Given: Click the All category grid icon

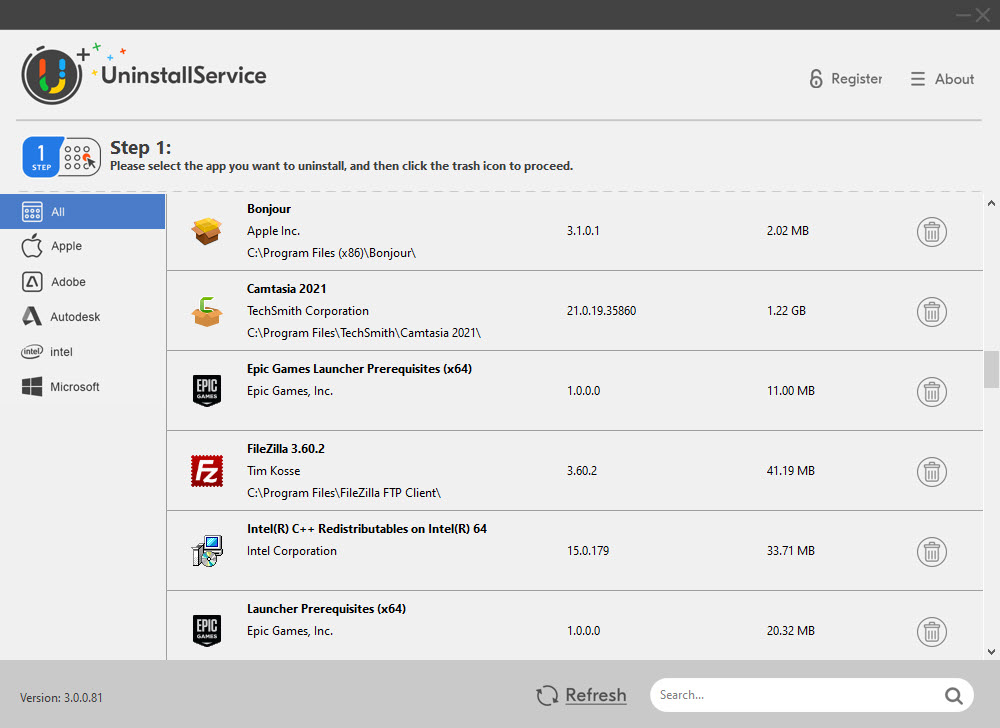Looking at the screenshot, I should tap(32, 212).
